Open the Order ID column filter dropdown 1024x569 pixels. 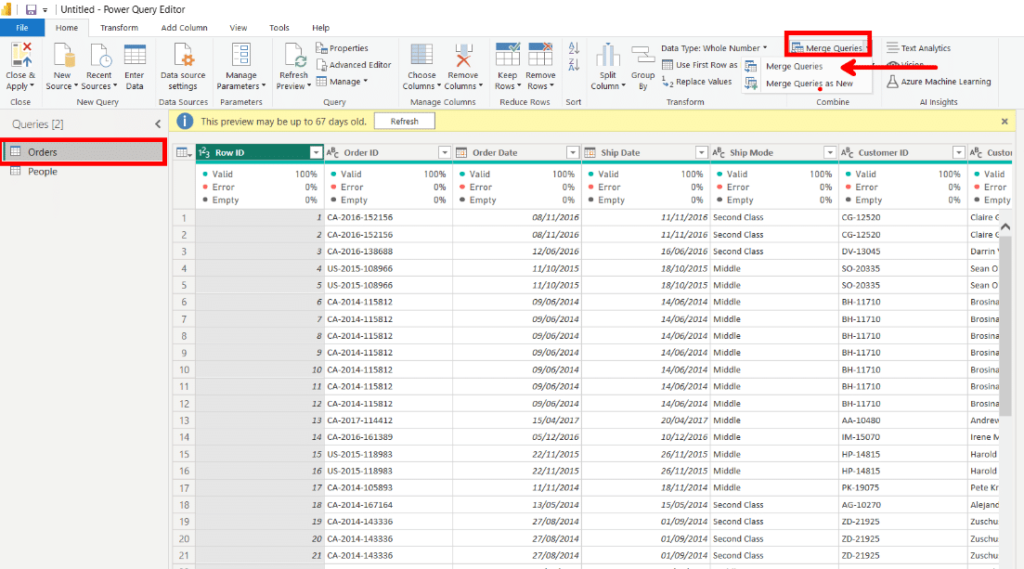(444, 153)
